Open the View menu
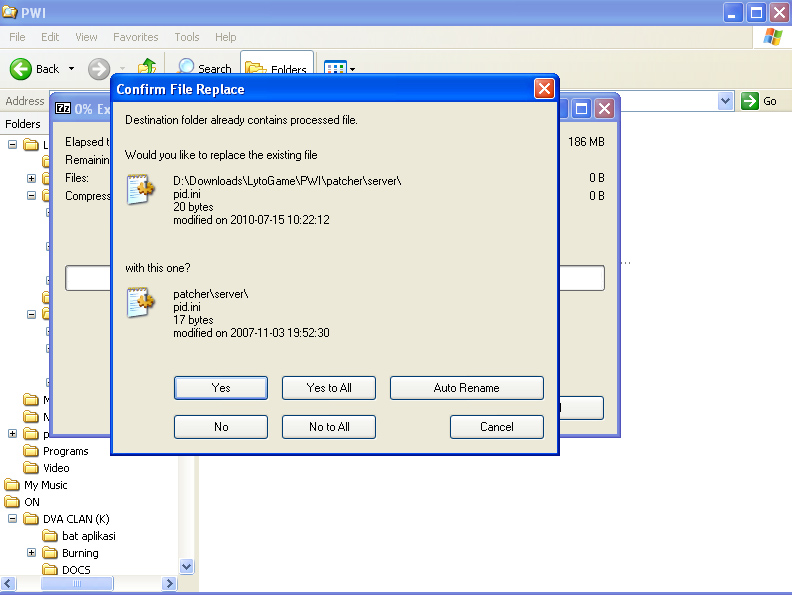 pyautogui.click(x=86, y=37)
